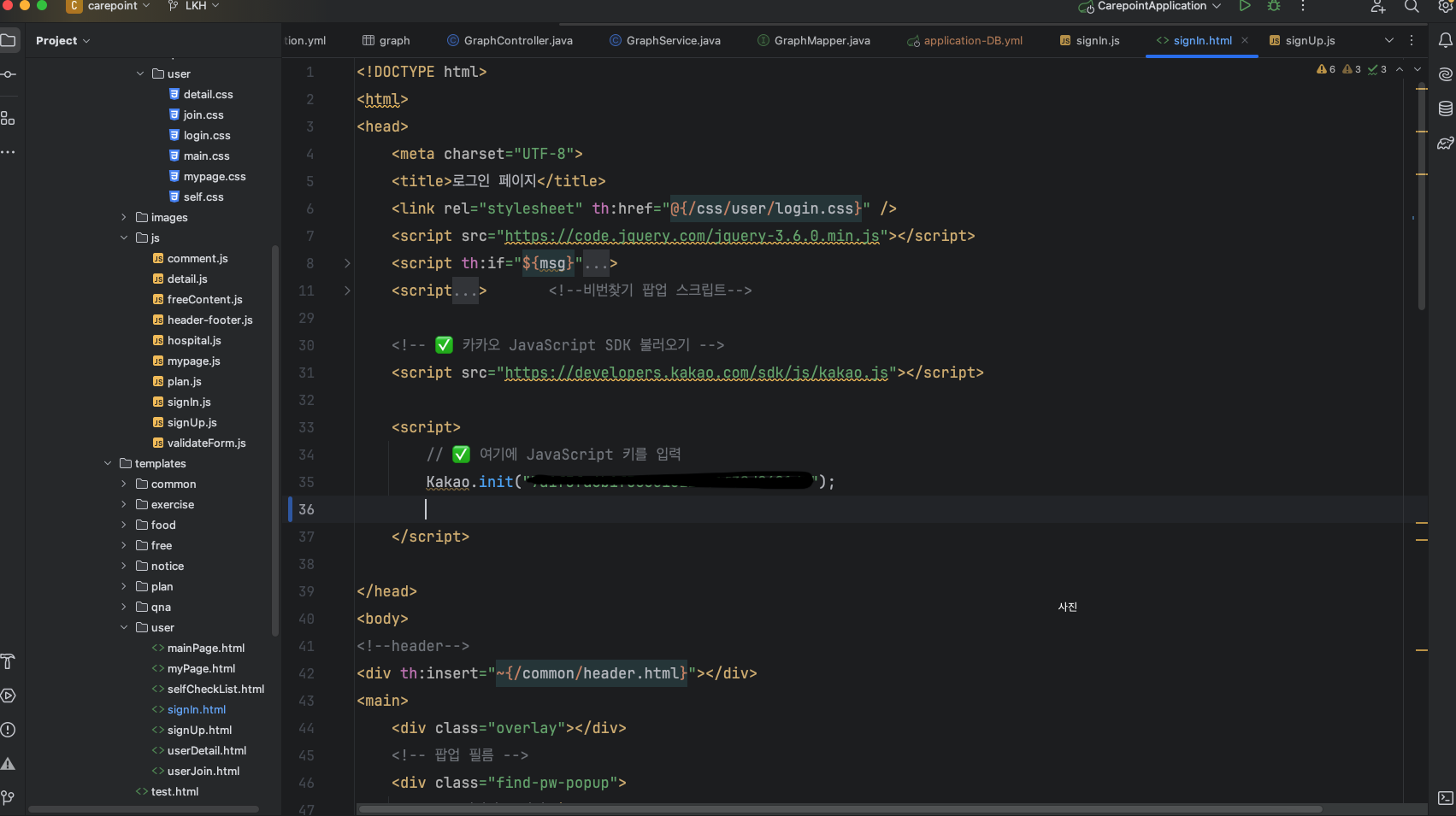Open editor tab options menu
This screenshot has height=816, width=1456.
click(x=1412, y=40)
